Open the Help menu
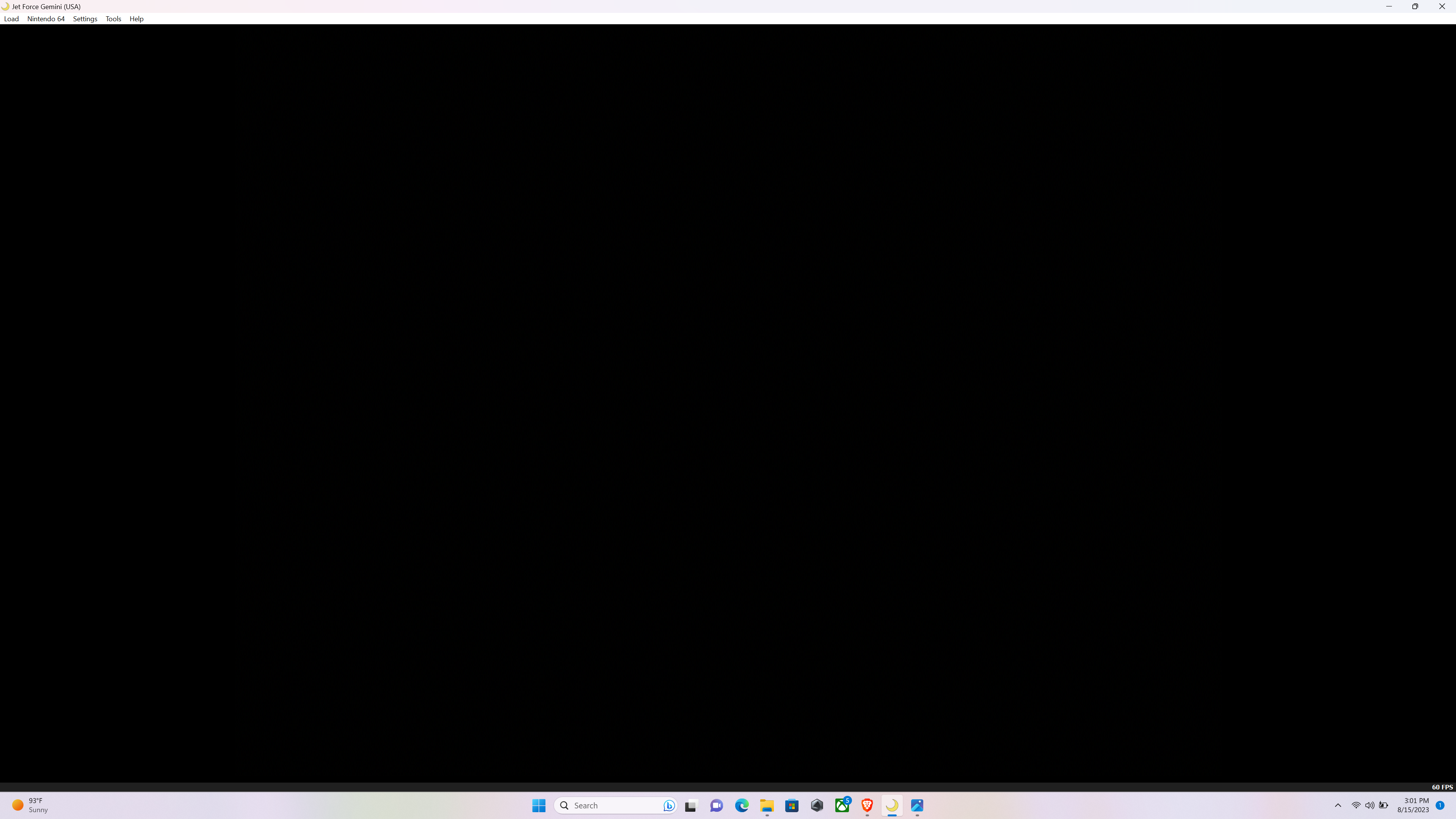Viewport: 1456px width, 819px height. point(136,19)
